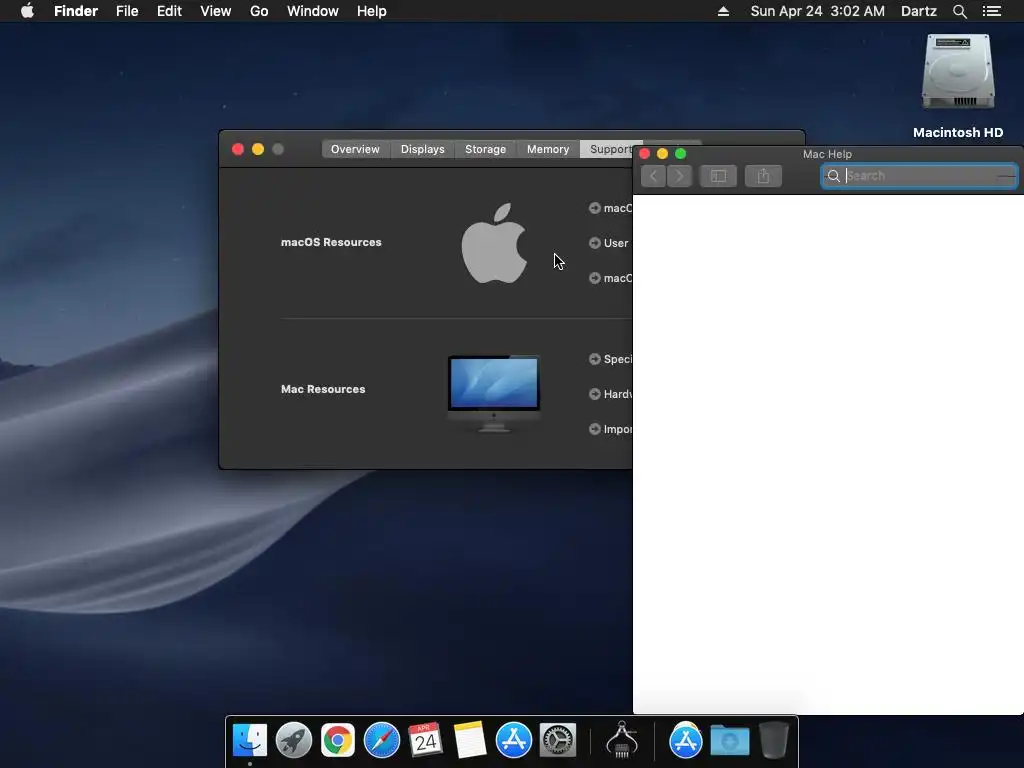Click the eject icon in the menu bar

click(x=723, y=11)
